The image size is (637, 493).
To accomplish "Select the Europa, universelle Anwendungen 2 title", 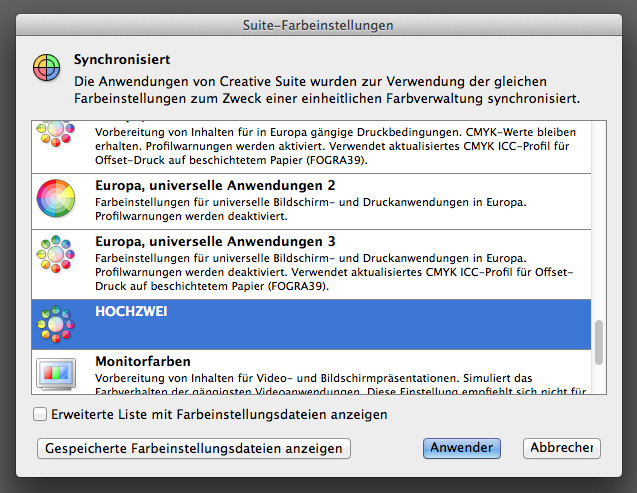I will [214, 186].
